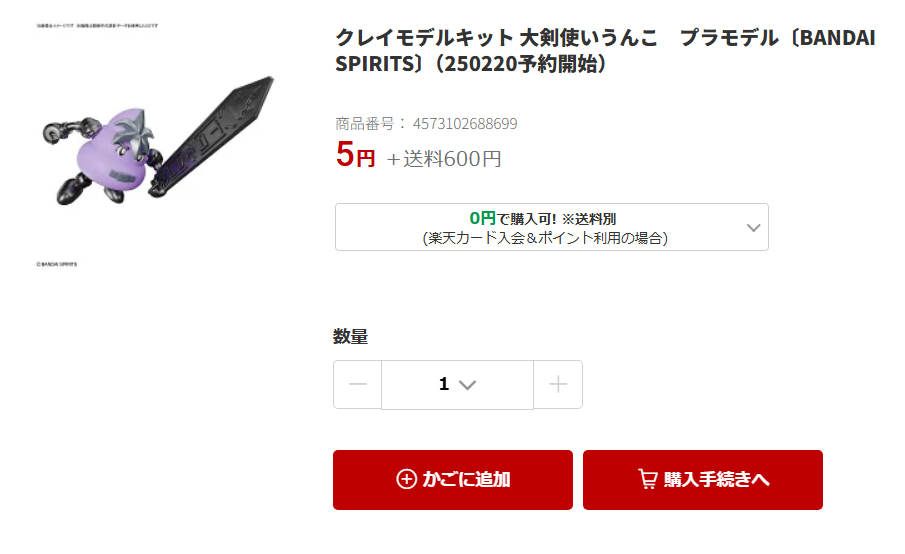Click the product title クレイモデルキット 大剣使いうんこ
The height and width of the screenshot is (554, 905).
tap(496, 38)
